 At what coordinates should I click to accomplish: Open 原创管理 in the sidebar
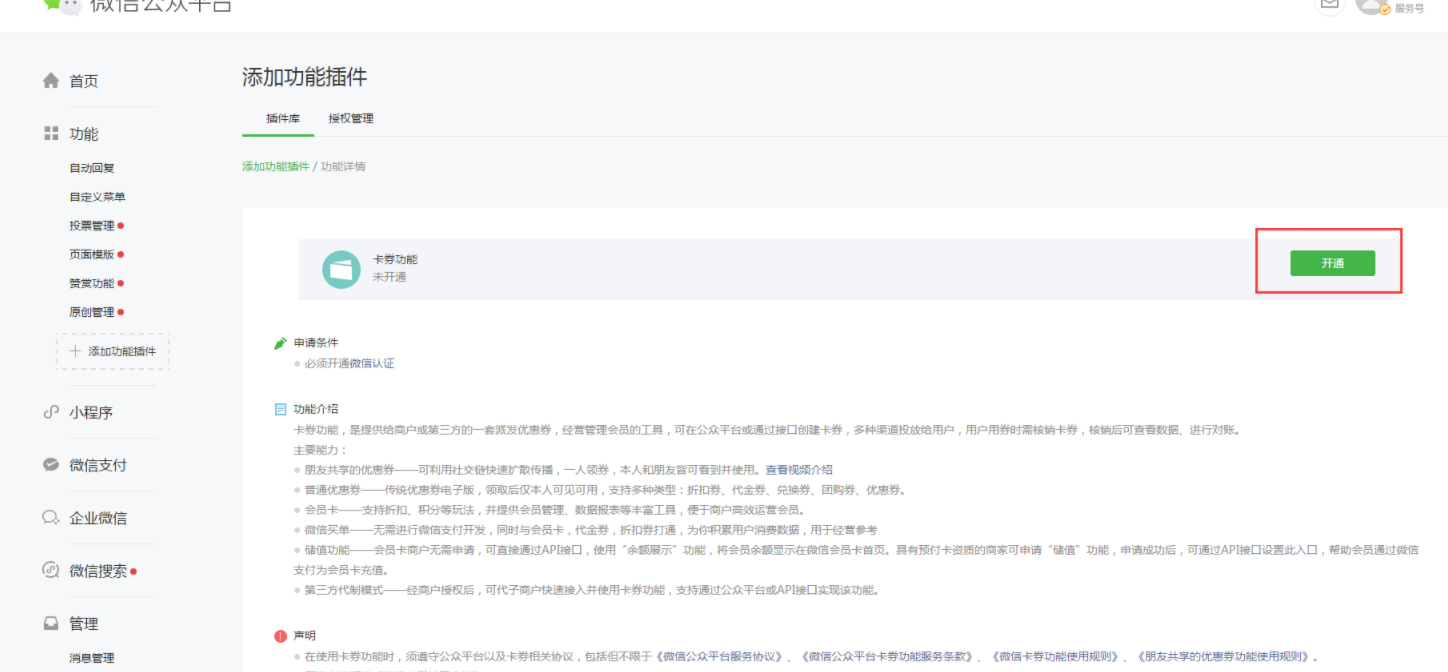point(92,312)
